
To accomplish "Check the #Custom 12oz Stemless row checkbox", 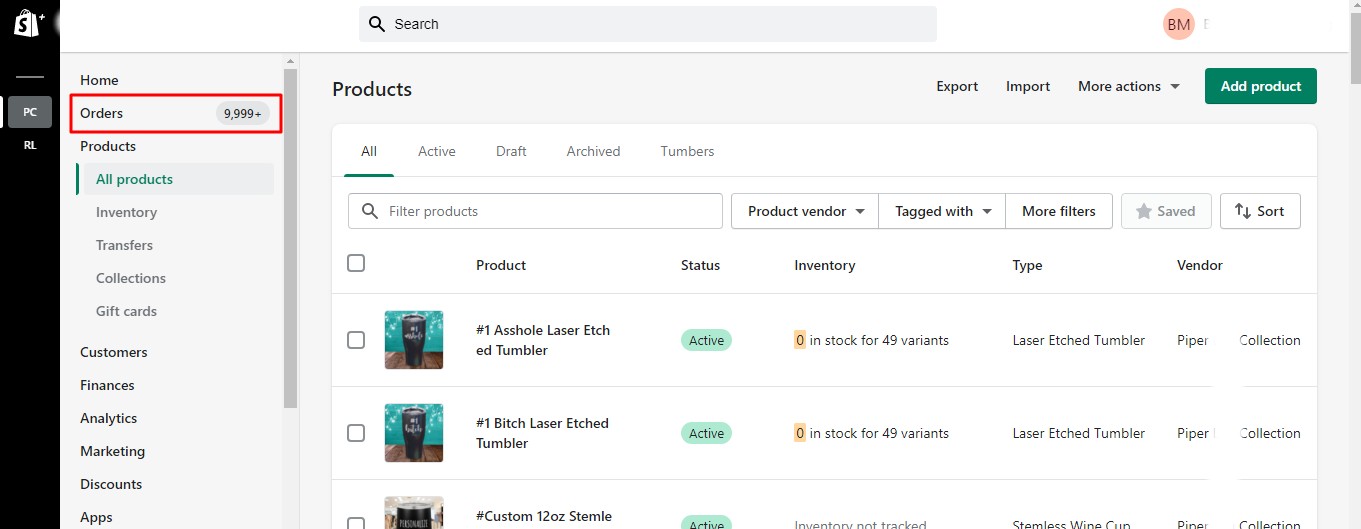I will (x=356, y=523).
